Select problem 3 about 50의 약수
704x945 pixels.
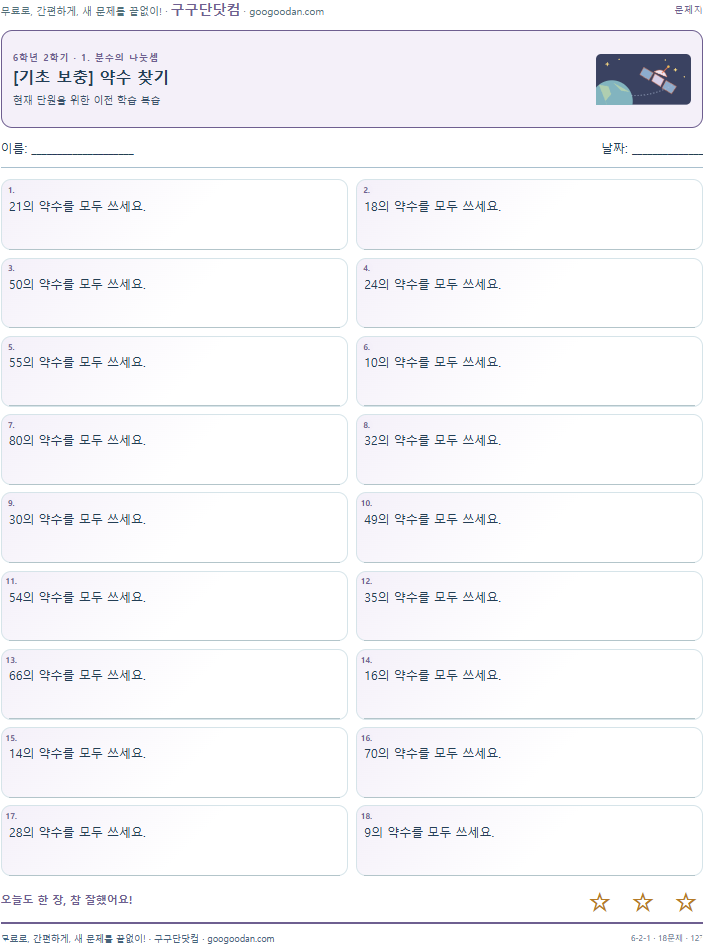click(x=174, y=293)
